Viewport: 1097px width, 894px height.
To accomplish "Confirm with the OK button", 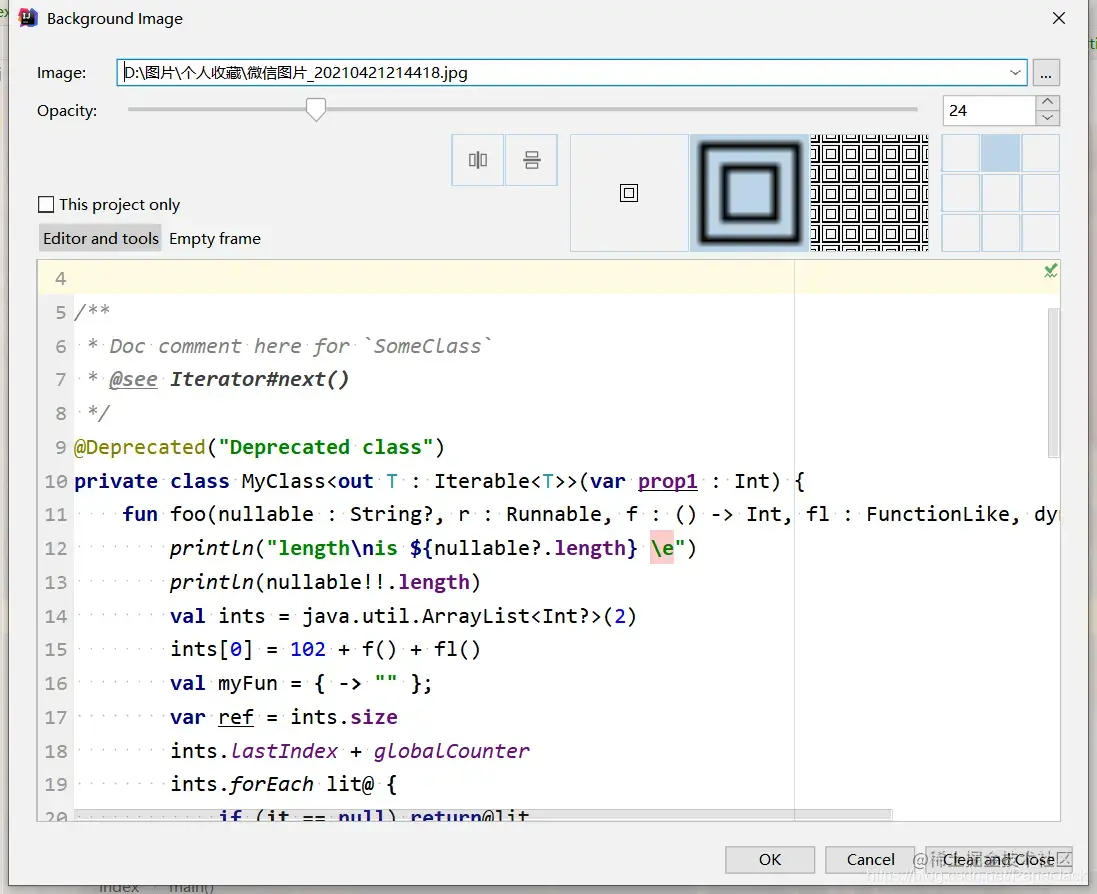I will pos(770,860).
